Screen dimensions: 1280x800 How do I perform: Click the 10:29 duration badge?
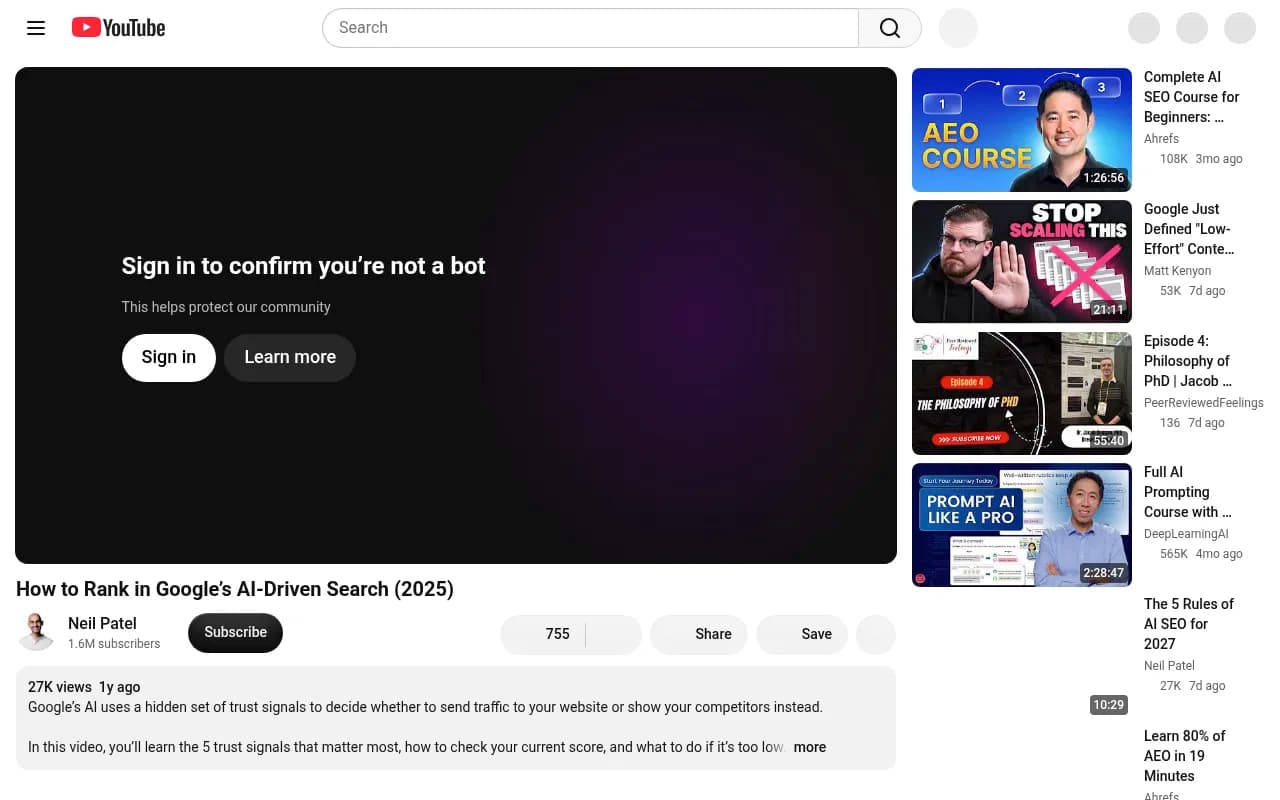click(1108, 705)
